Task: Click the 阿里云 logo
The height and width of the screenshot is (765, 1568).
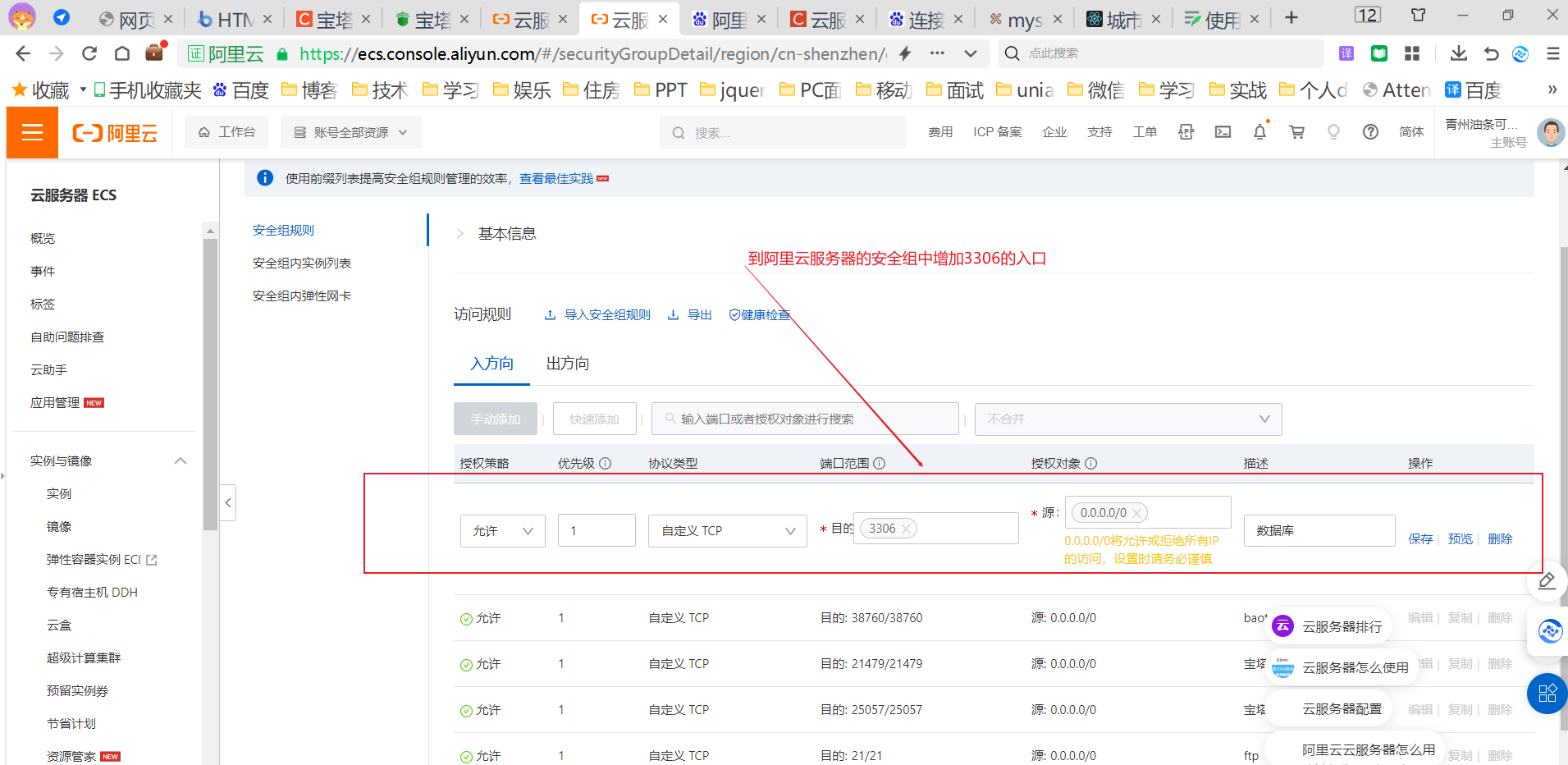Action: 115,133
